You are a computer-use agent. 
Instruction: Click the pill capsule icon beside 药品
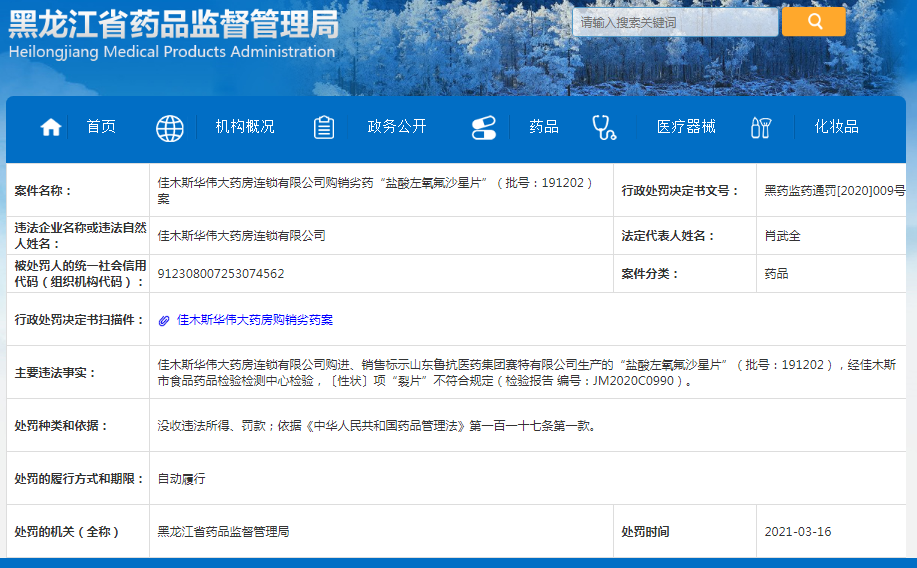point(484,128)
